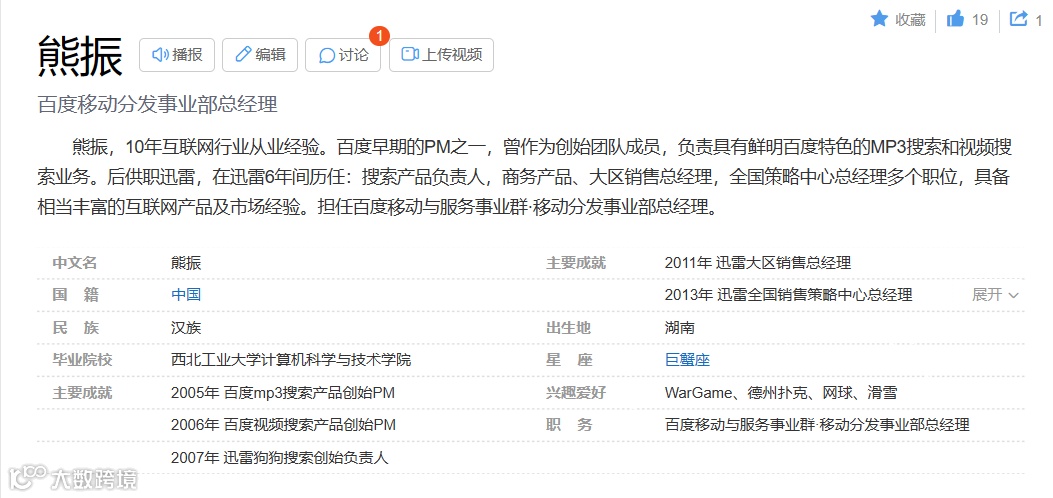1053x498 pixels.
Task: Click the 汉族 value
Action: [186, 328]
